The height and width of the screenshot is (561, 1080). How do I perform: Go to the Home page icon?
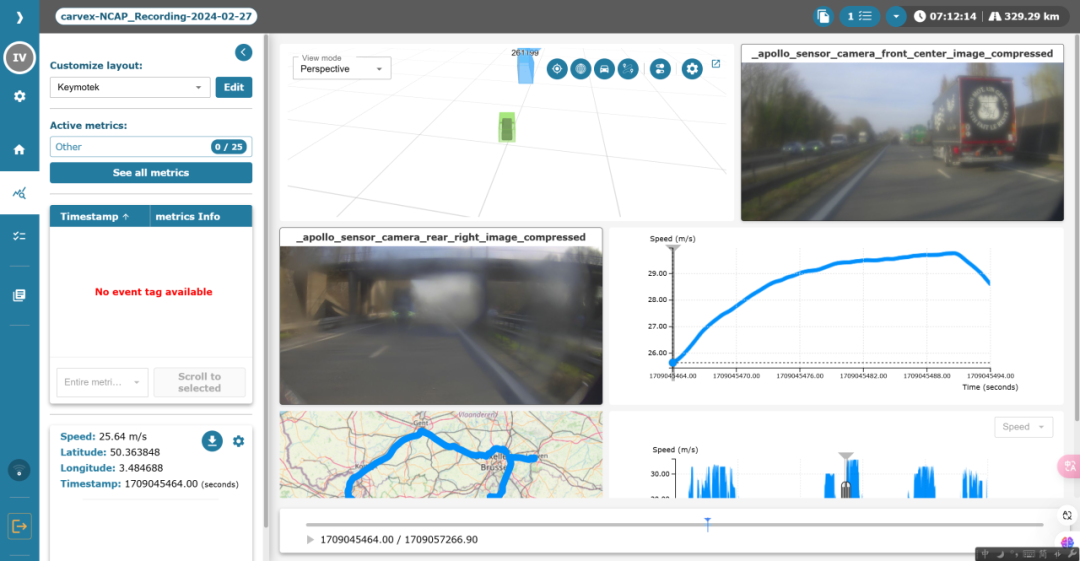[x=19, y=150]
